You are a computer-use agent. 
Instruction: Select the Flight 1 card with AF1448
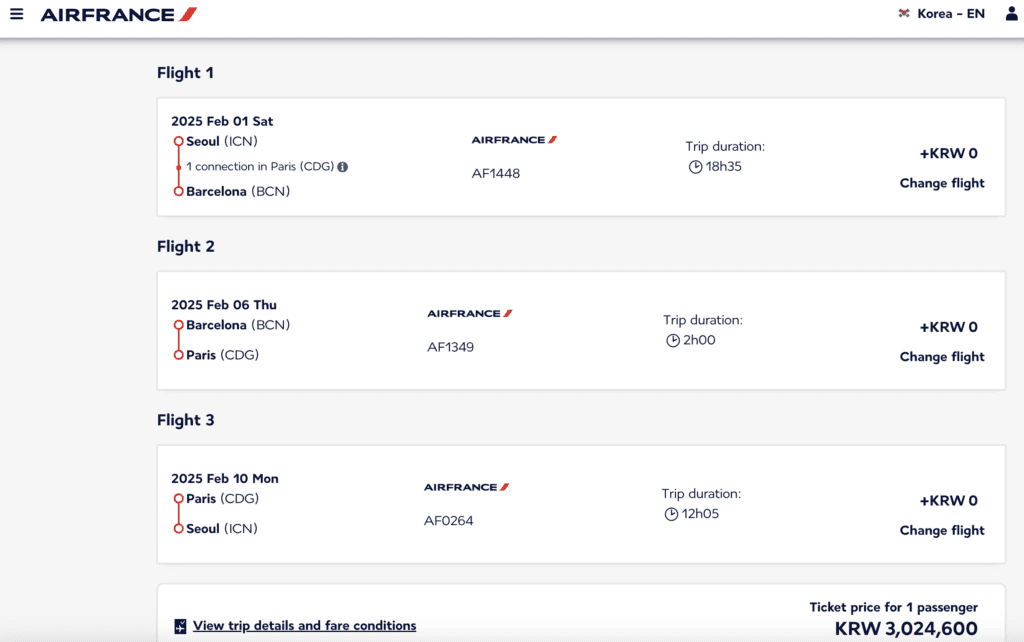click(x=581, y=157)
